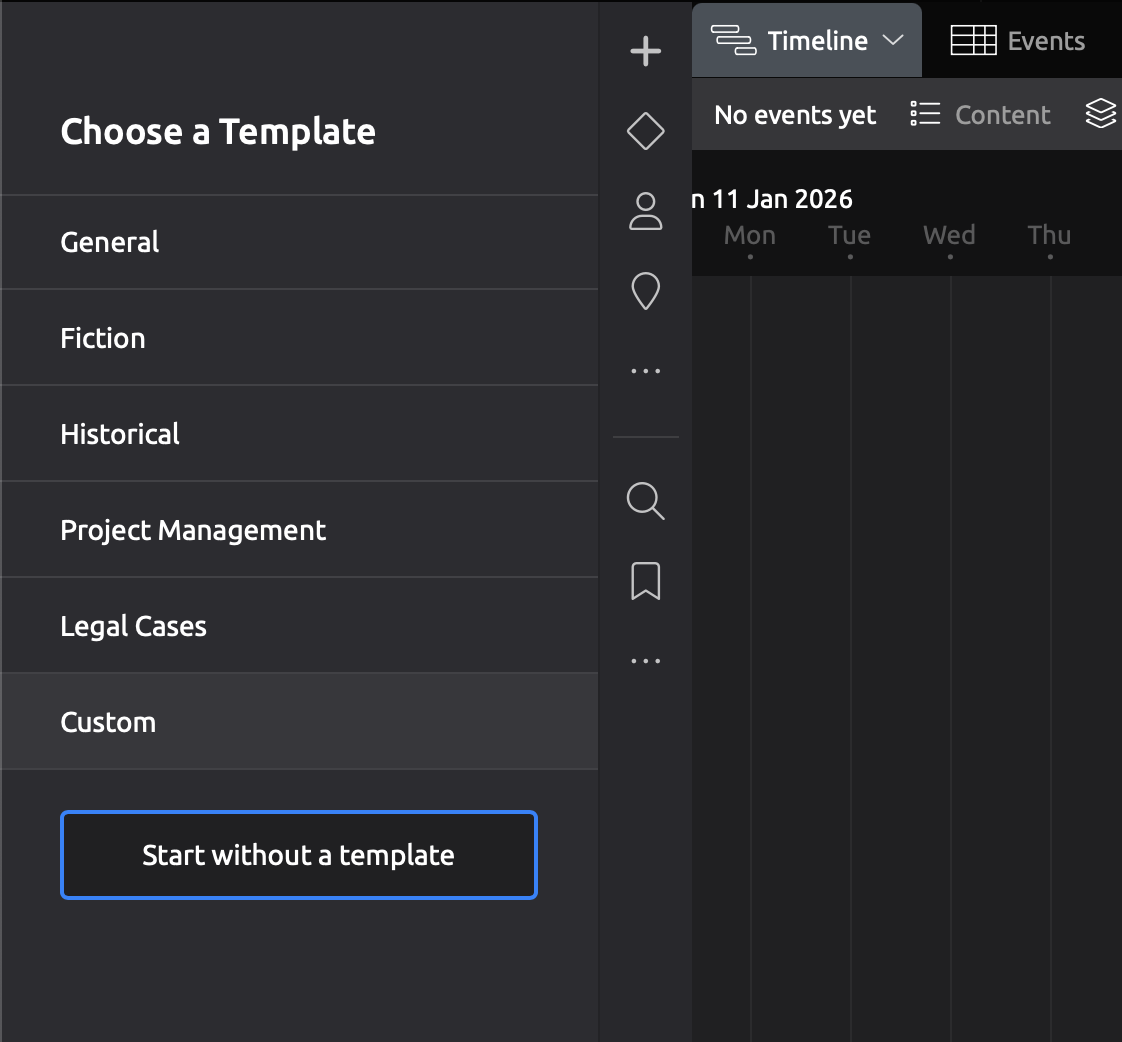Image resolution: width=1122 pixels, height=1042 pixels.
Task: Click the layers stack icon
Action: [x=1100, y=114]
